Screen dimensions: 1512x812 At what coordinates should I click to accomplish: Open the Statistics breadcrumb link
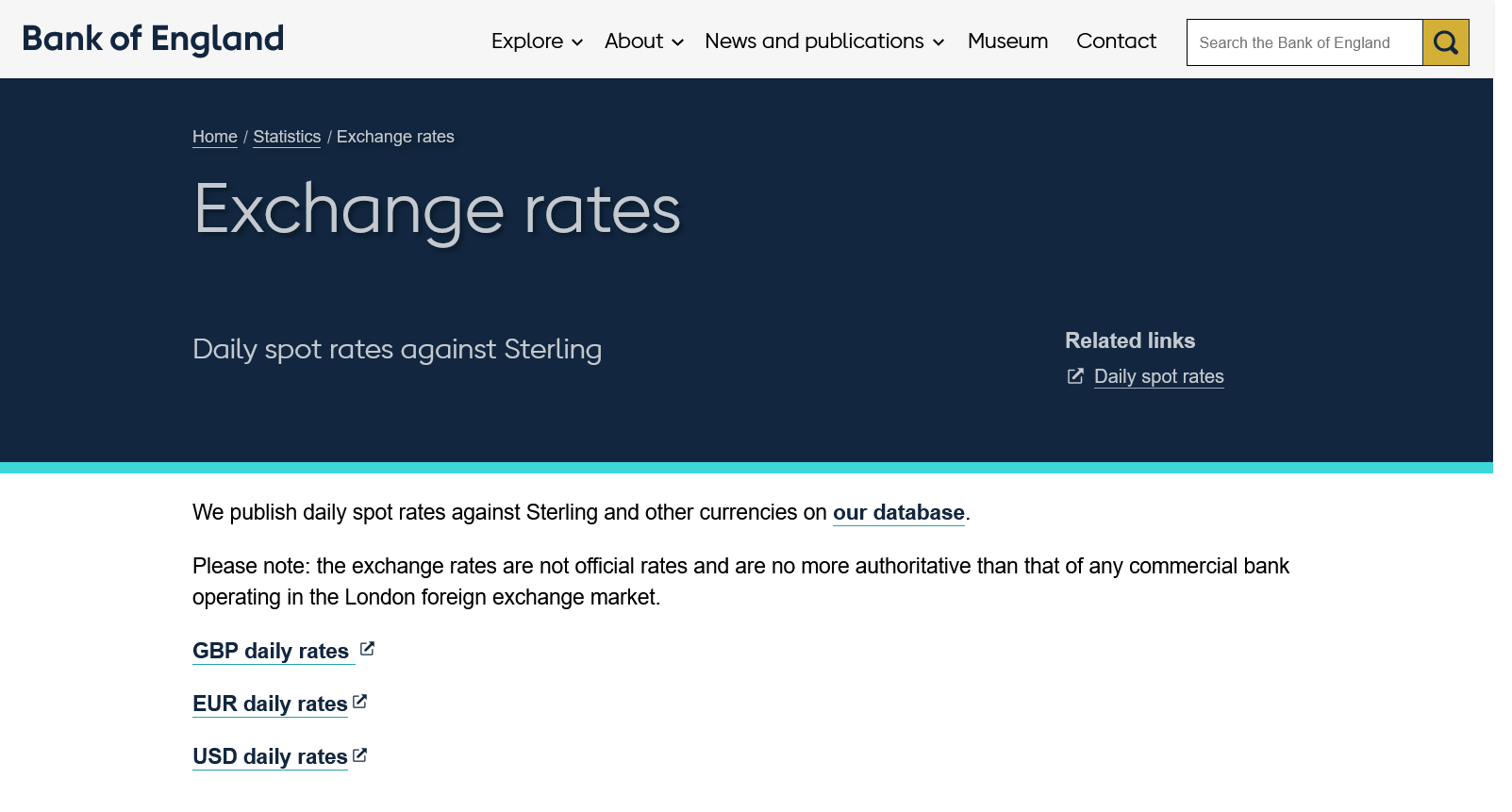[287, 137]
